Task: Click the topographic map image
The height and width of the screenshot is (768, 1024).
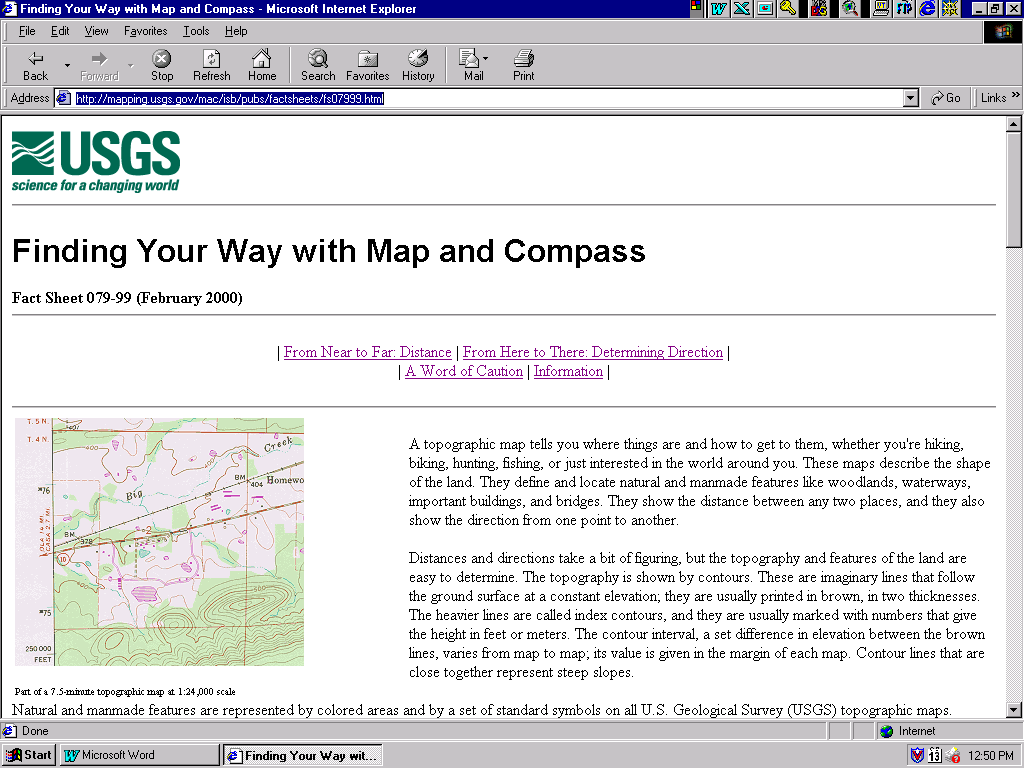Action: click(159, 541)
